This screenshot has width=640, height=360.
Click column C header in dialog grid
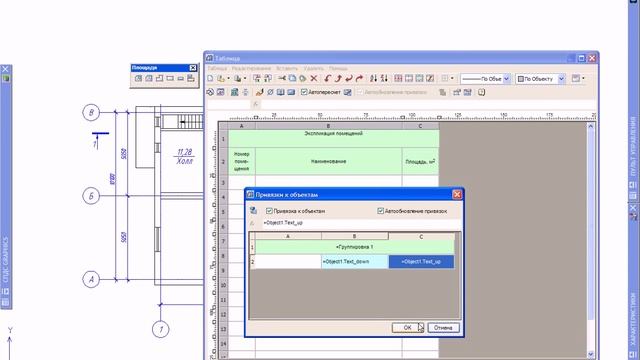(421, 236)
